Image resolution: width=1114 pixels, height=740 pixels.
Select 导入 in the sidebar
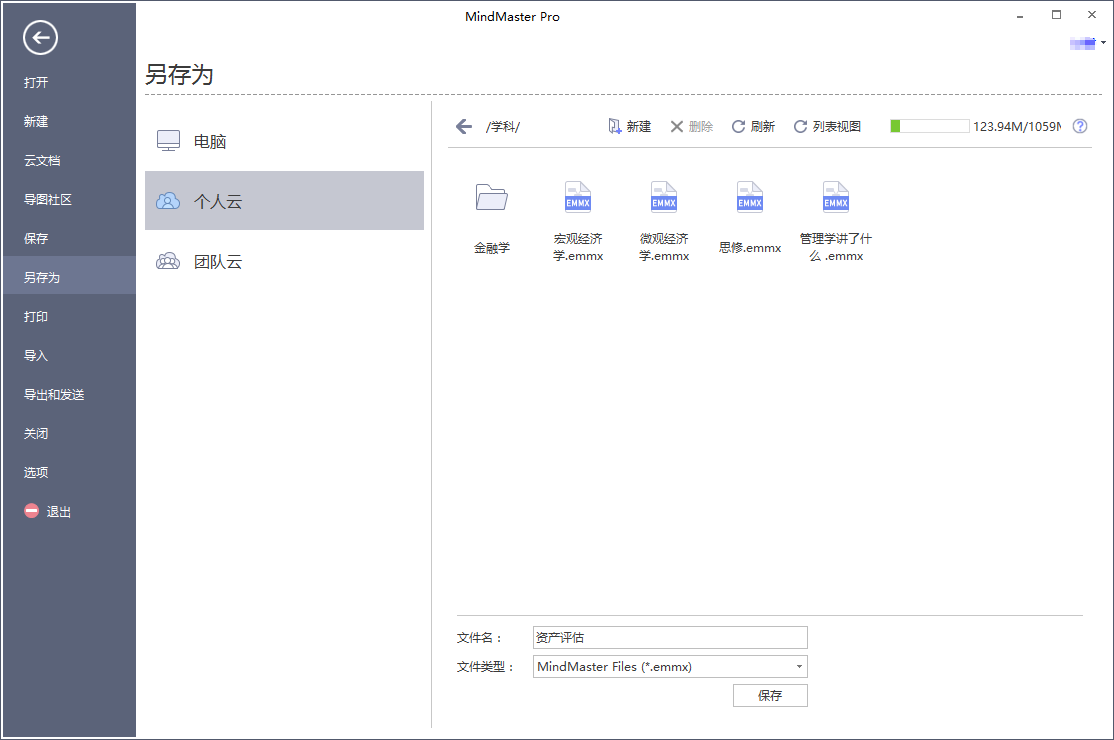coord(36,356)
